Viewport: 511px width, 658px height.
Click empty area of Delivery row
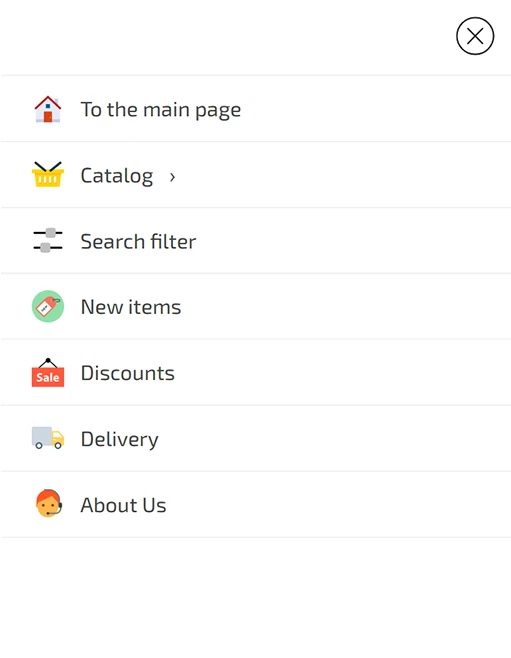pos(336,439)
